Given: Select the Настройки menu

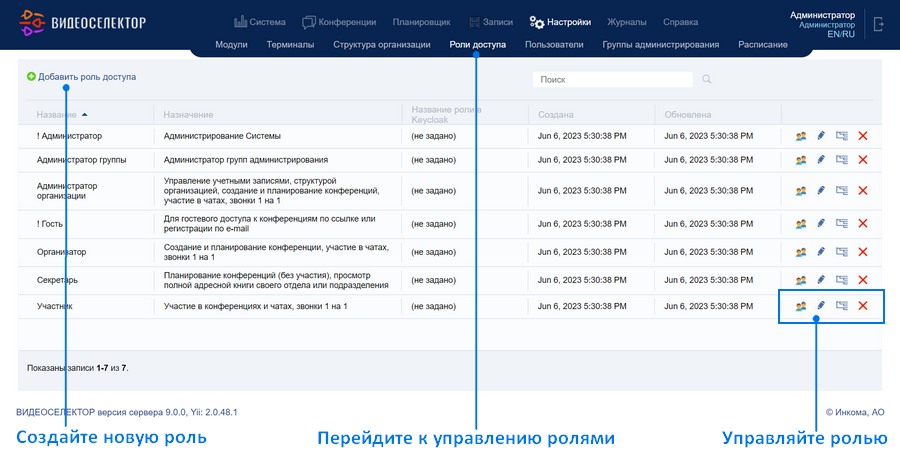Looking at the screenshot, I should coord(560,22).
